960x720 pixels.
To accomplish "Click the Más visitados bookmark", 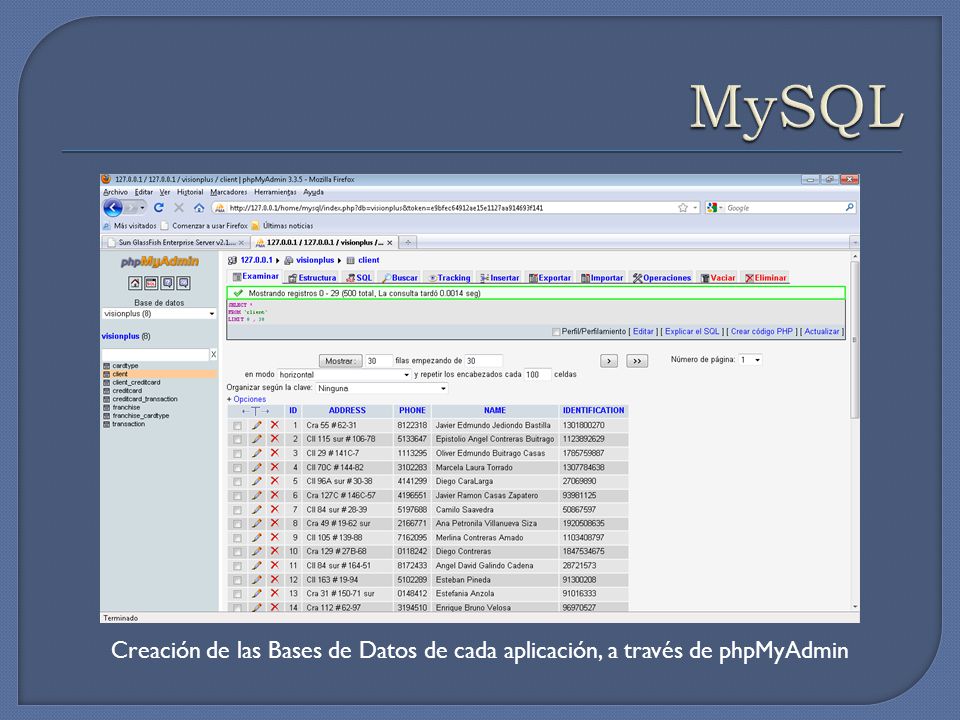I will tap(129, 226).
